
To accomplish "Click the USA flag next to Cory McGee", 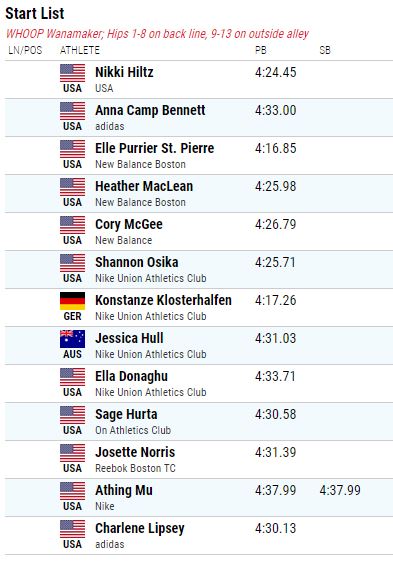I will click(72, 225).
